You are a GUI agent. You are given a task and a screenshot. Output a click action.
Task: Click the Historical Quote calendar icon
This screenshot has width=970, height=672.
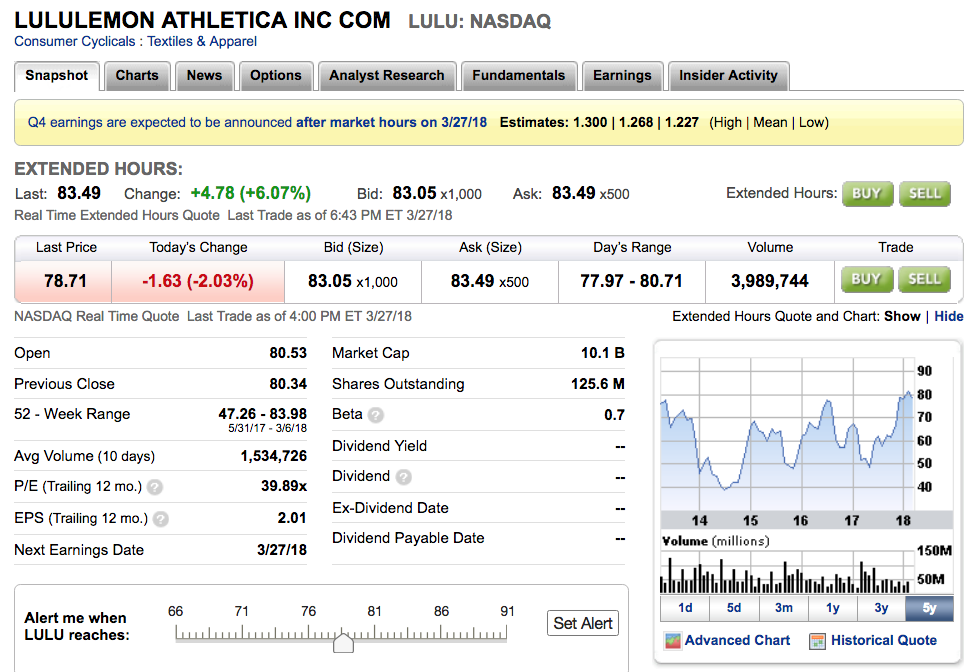[817, 641]
